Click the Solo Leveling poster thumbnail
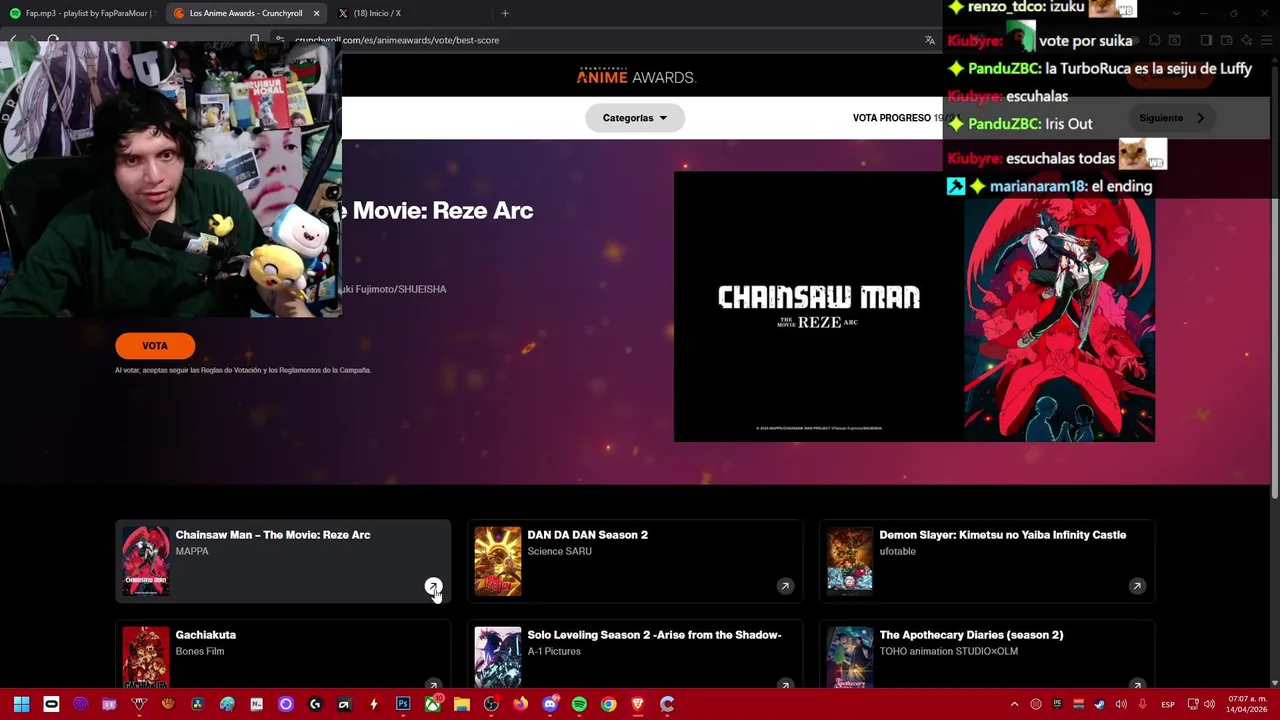The image size is (1280, 720). click(x=498, y=657)
